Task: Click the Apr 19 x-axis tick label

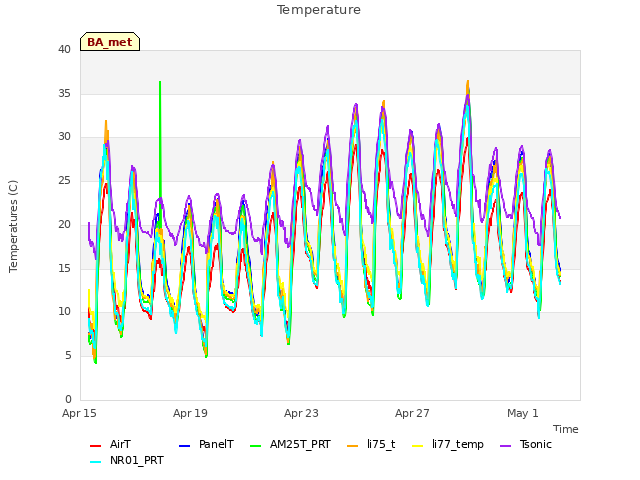Action: 190,413
